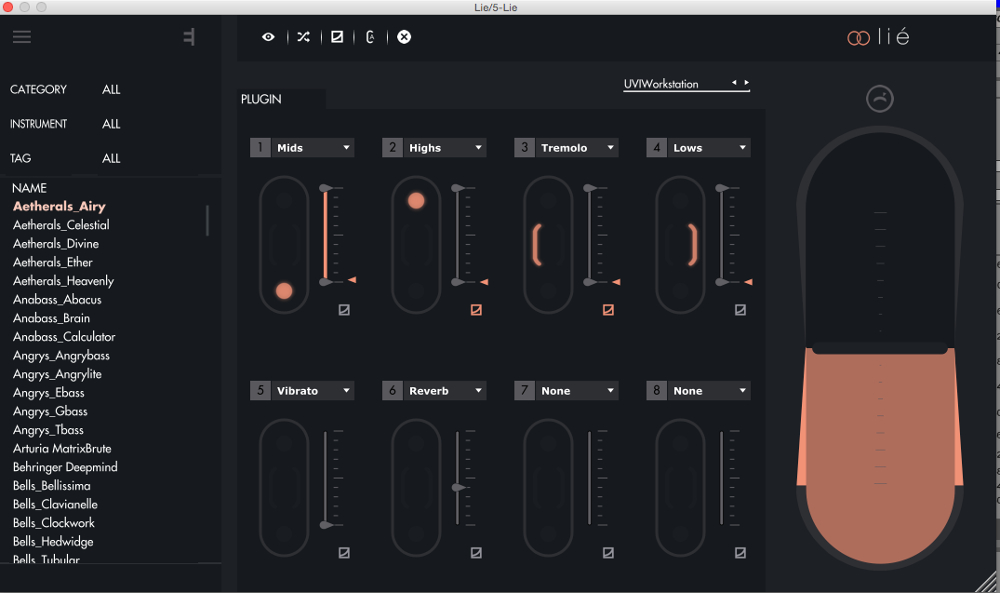Open the slot 1 Mids dropdown
Image resolution: width=1000 pixels, height=593 pixels.
point(313,147)
